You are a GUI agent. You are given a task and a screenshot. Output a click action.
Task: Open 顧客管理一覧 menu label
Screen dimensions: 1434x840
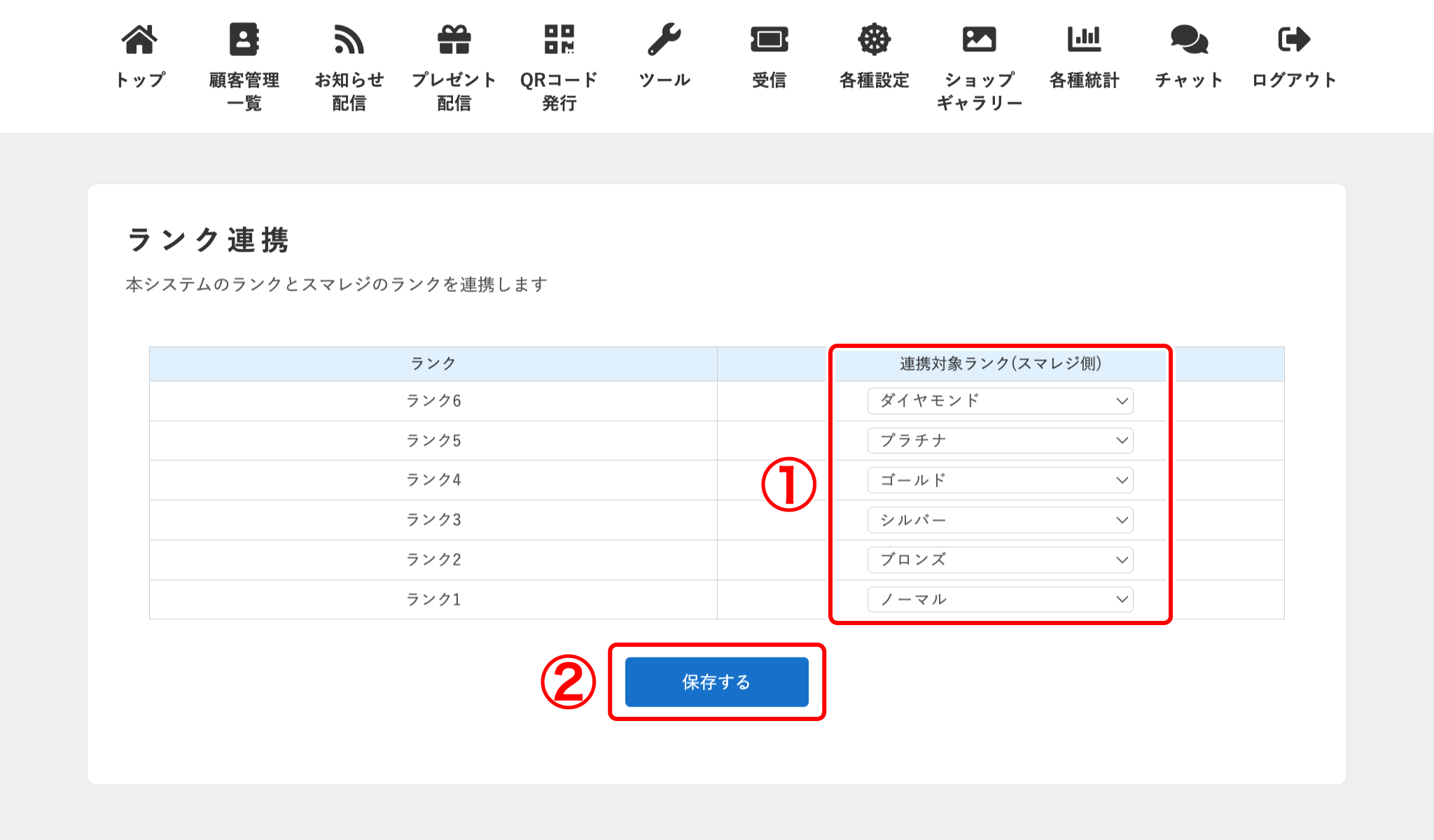(244, 92)
